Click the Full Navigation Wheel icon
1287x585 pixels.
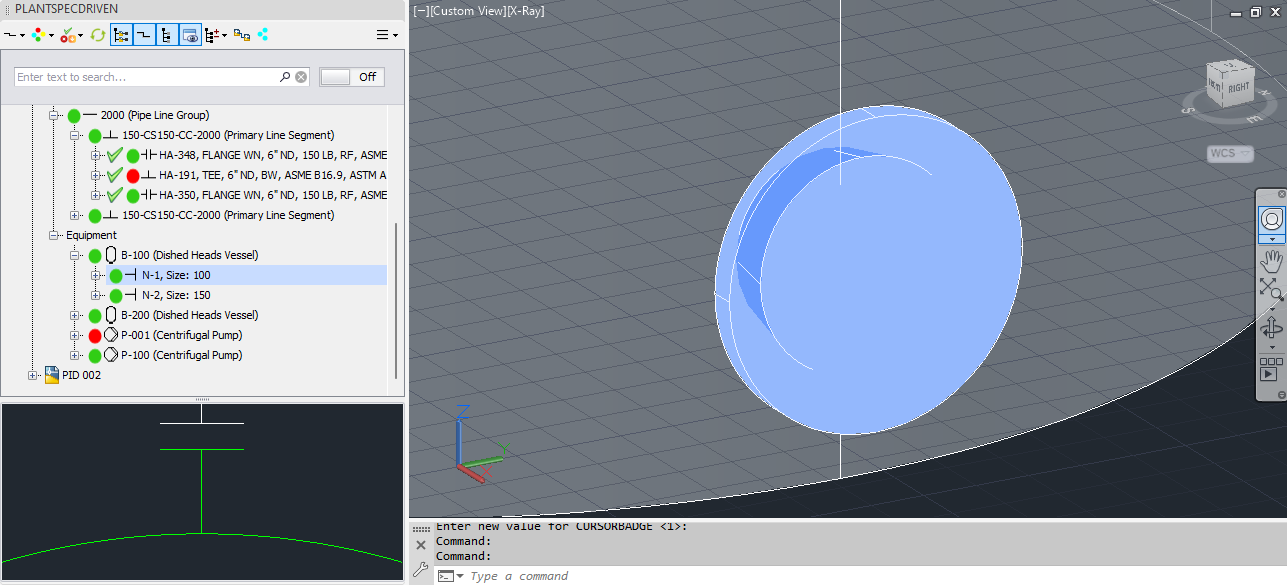(x=1272, y=219)
